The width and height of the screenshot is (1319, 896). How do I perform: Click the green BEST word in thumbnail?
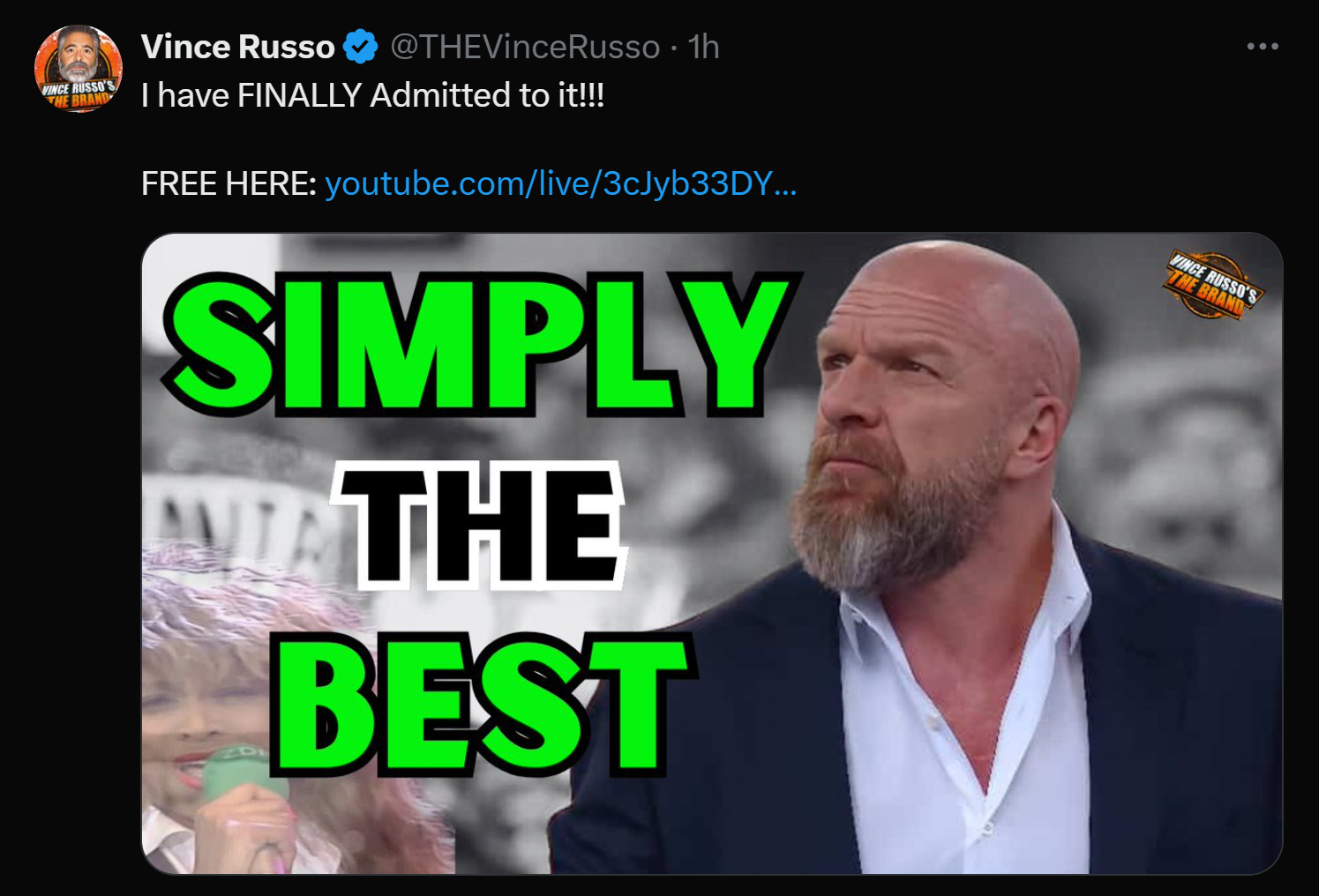pos(483,706)
